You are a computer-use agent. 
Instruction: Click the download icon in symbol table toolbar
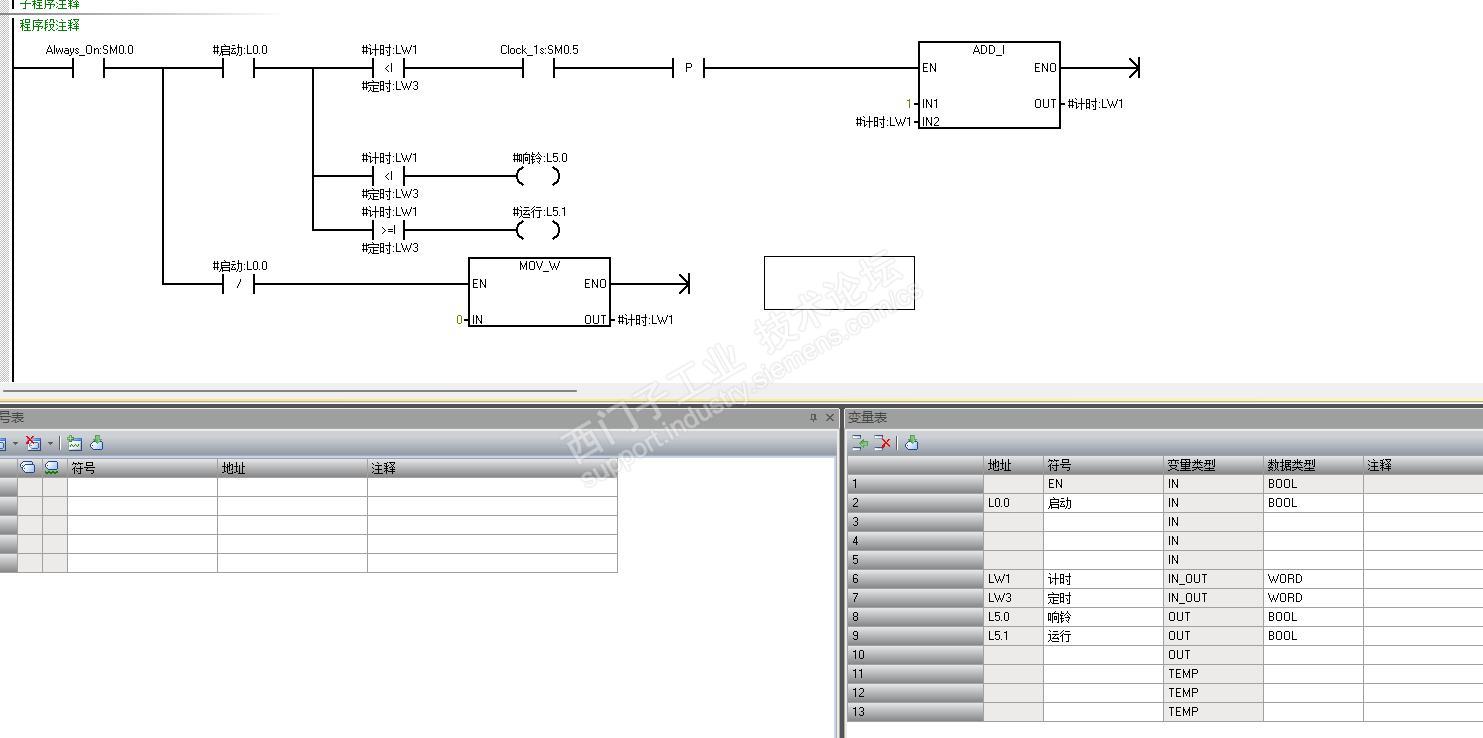97,443
